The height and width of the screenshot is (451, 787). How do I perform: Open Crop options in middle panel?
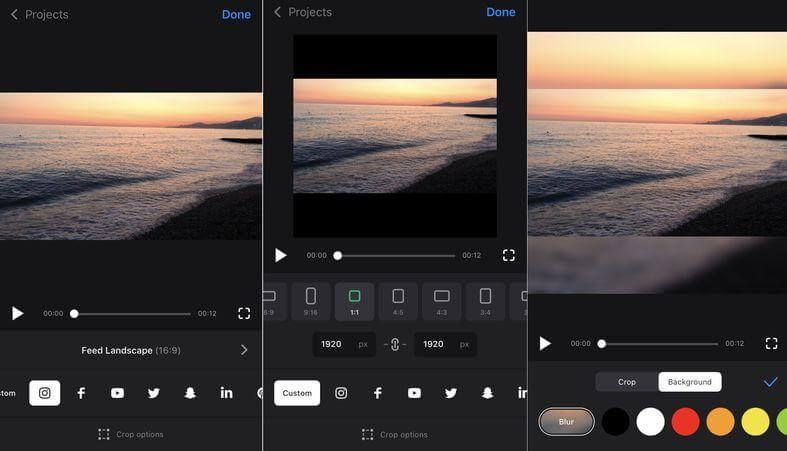coord(395,434)
